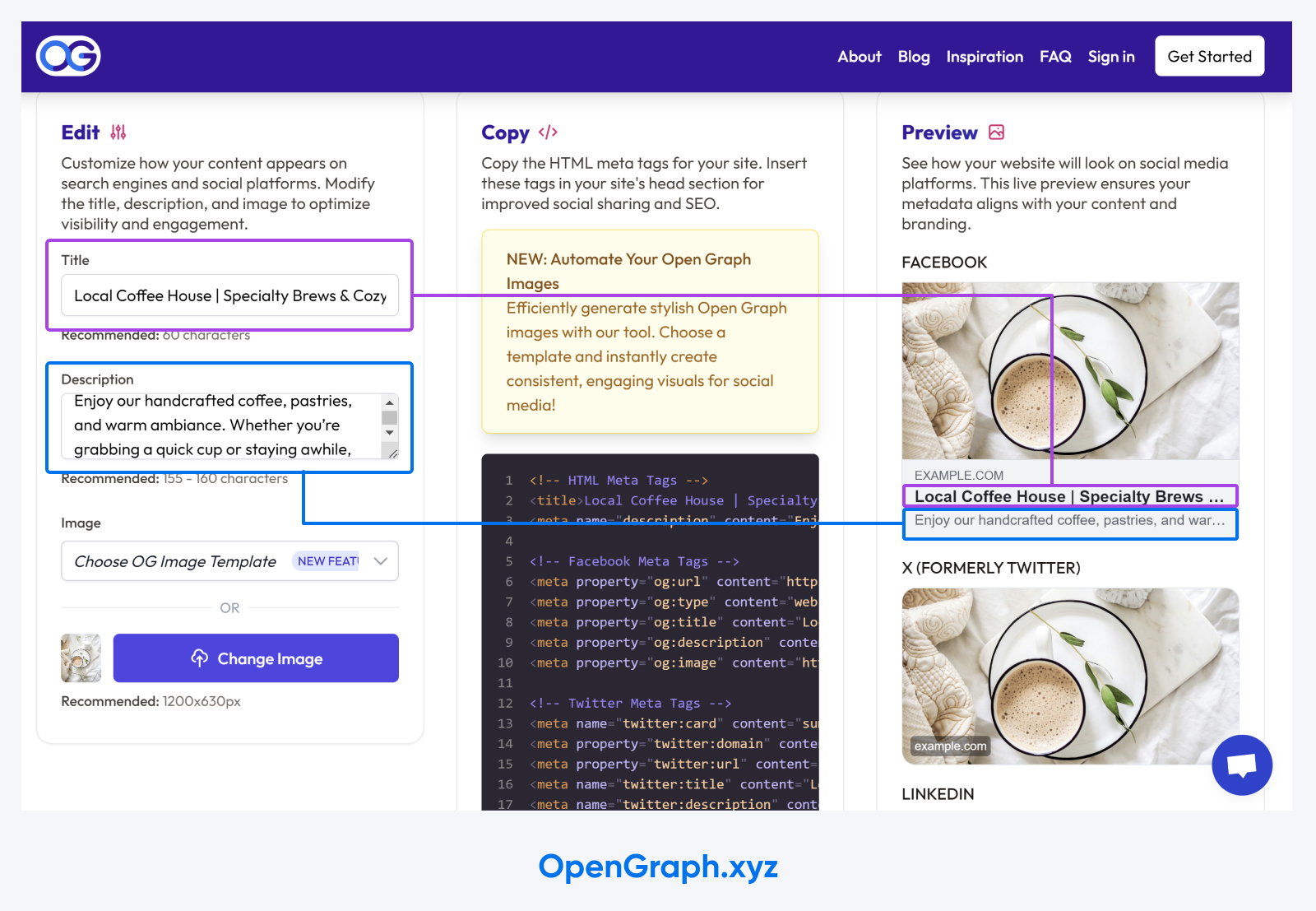Open the chat support bubble

pyautogui.click(x=1241, y=765)
